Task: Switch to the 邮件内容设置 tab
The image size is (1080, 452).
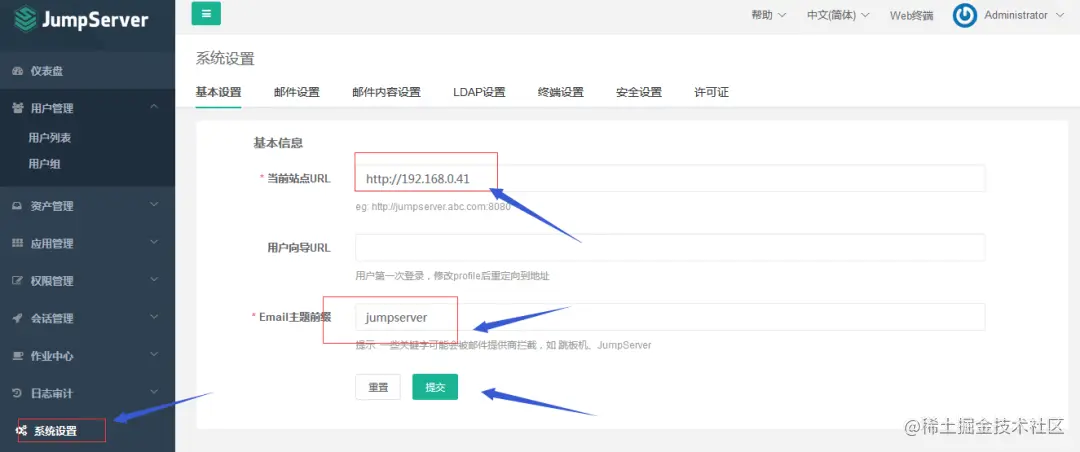Action: [x=386, y=92]
